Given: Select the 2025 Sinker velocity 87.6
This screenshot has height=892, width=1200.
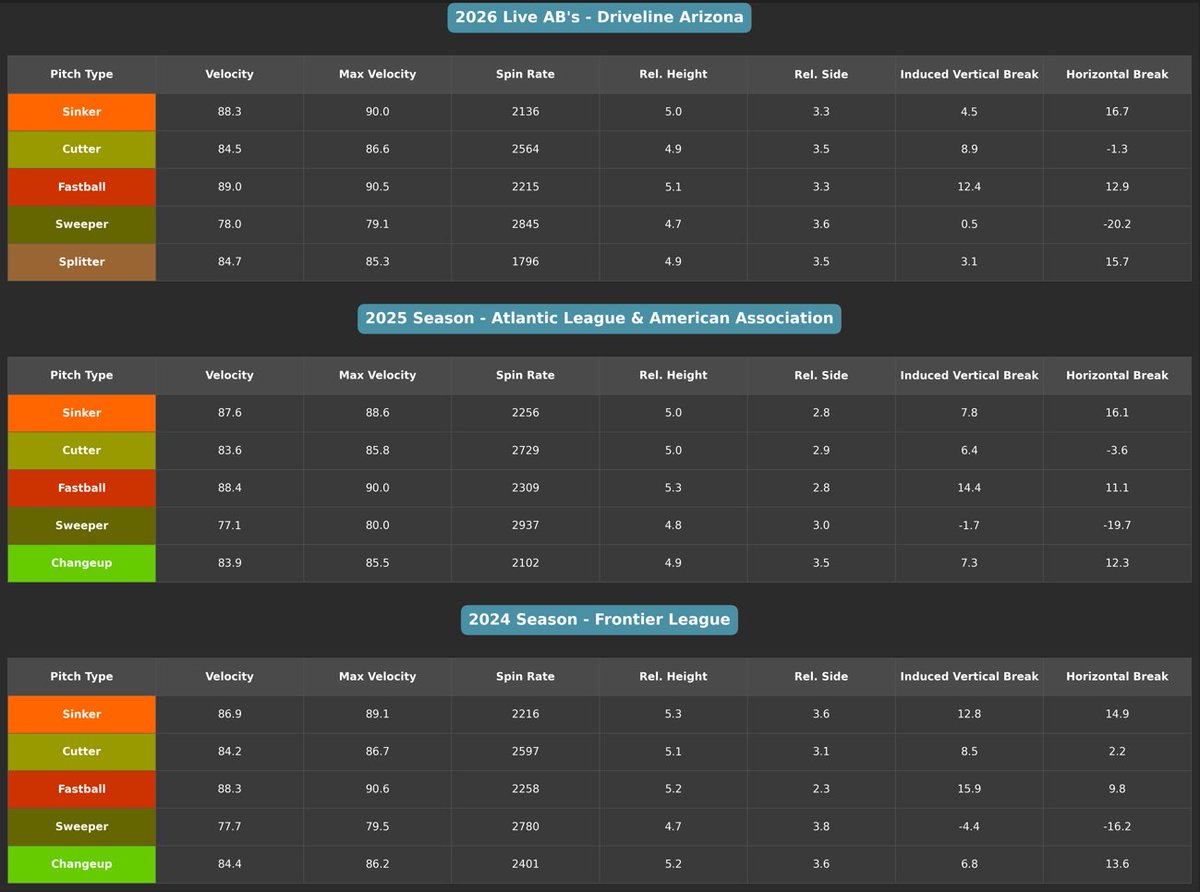Looking at the screenshot, I should [230, 413].
